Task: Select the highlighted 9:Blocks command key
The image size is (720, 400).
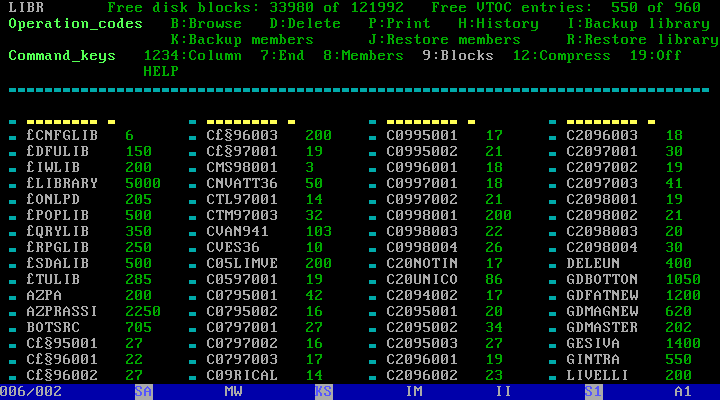Action: click(458, 56)
